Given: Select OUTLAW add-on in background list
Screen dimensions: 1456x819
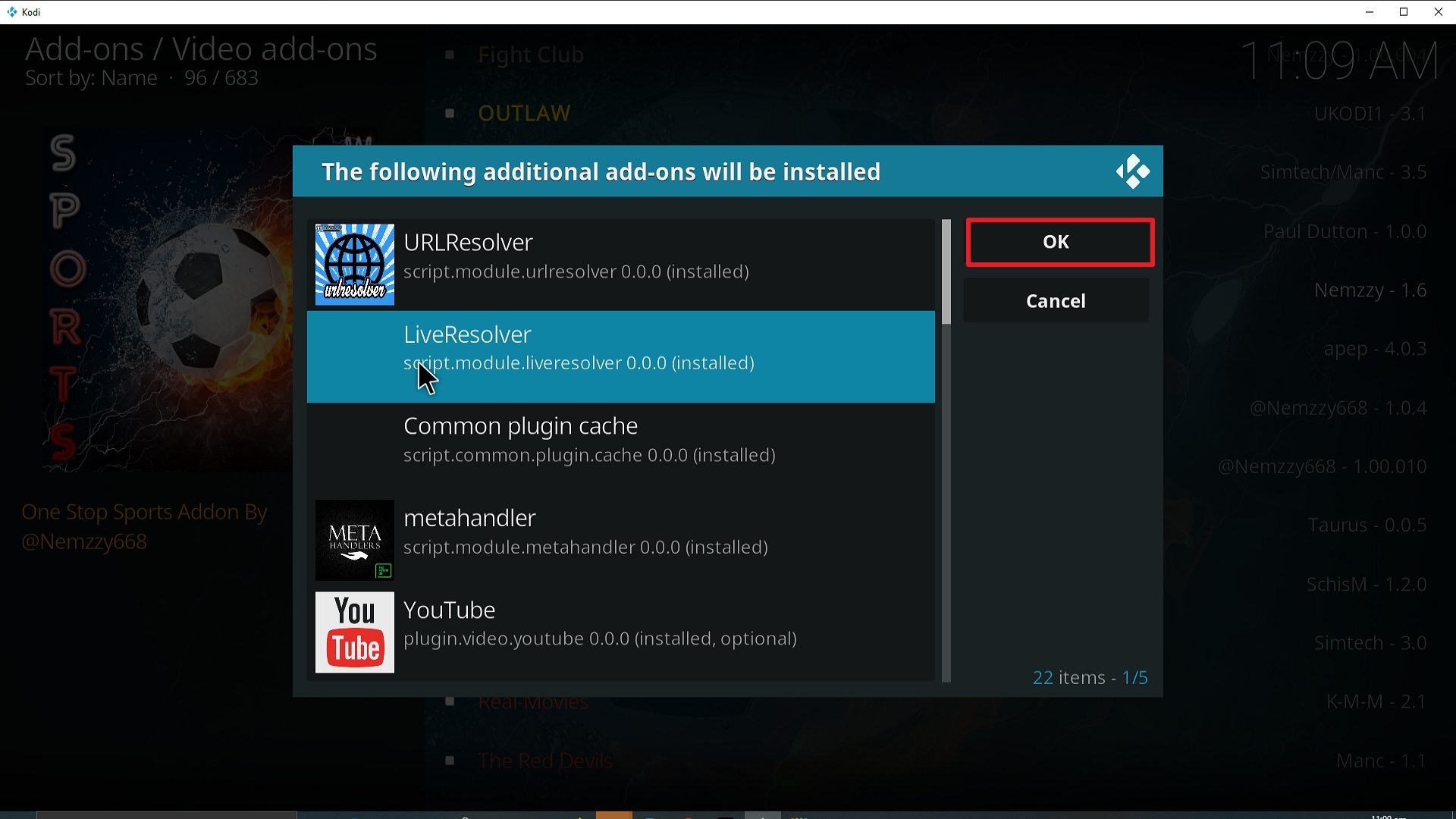Looking at the screenshot, I should [524, 113].
